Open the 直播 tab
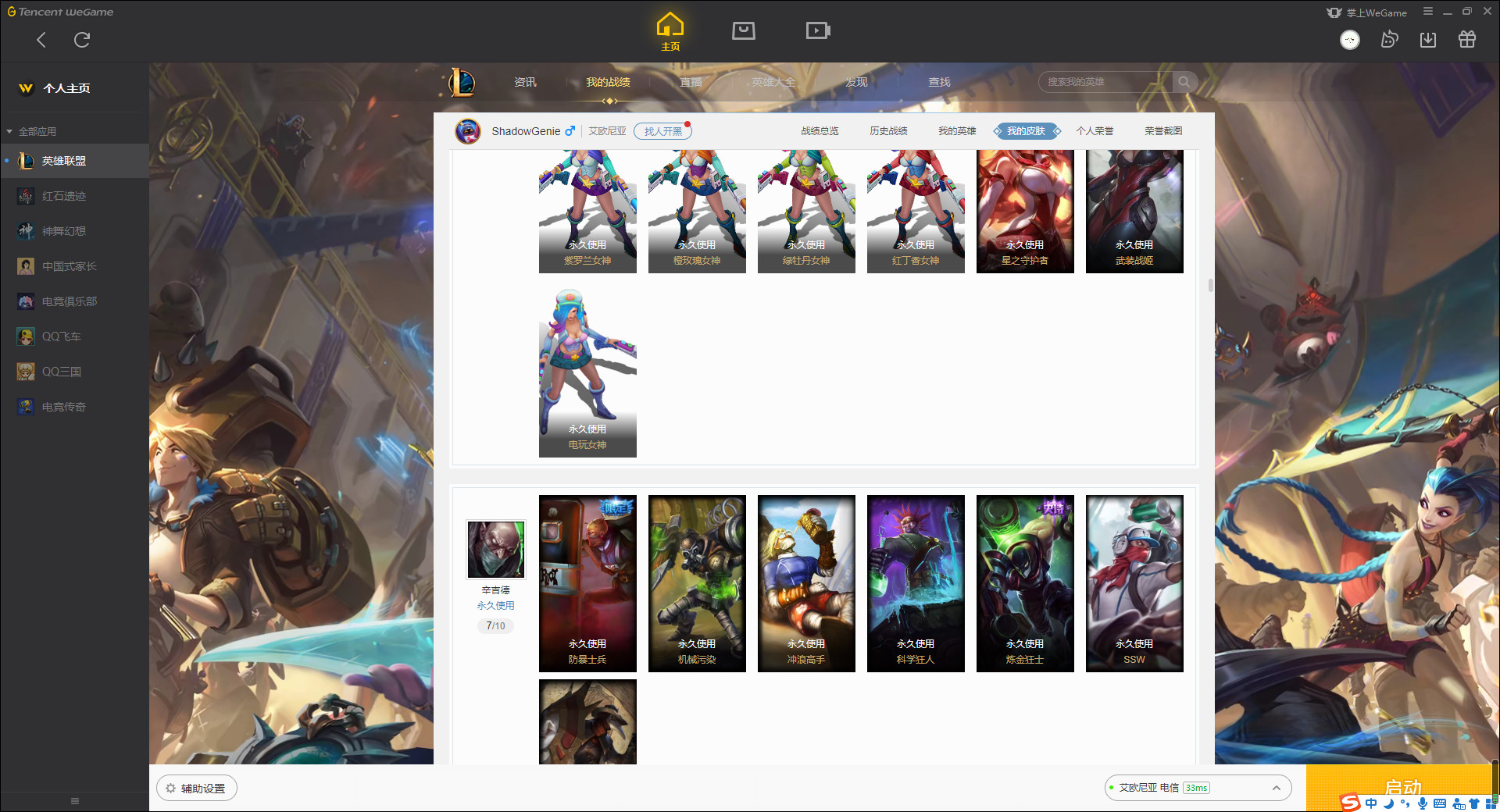The image size is (1500, 812). coord(691,82)
